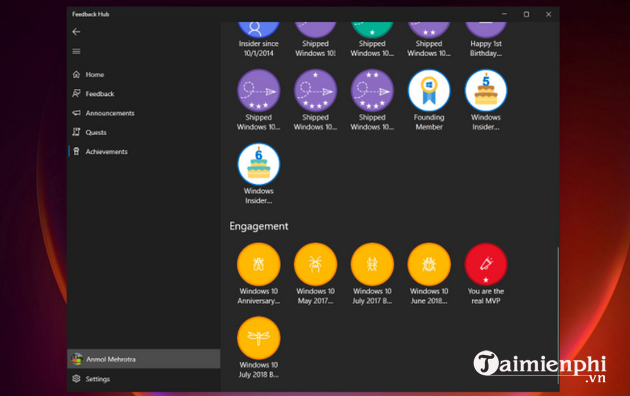Select Achievements in the sidebar
This screenshot has width=630, height=396.
(x=143, y=151)
